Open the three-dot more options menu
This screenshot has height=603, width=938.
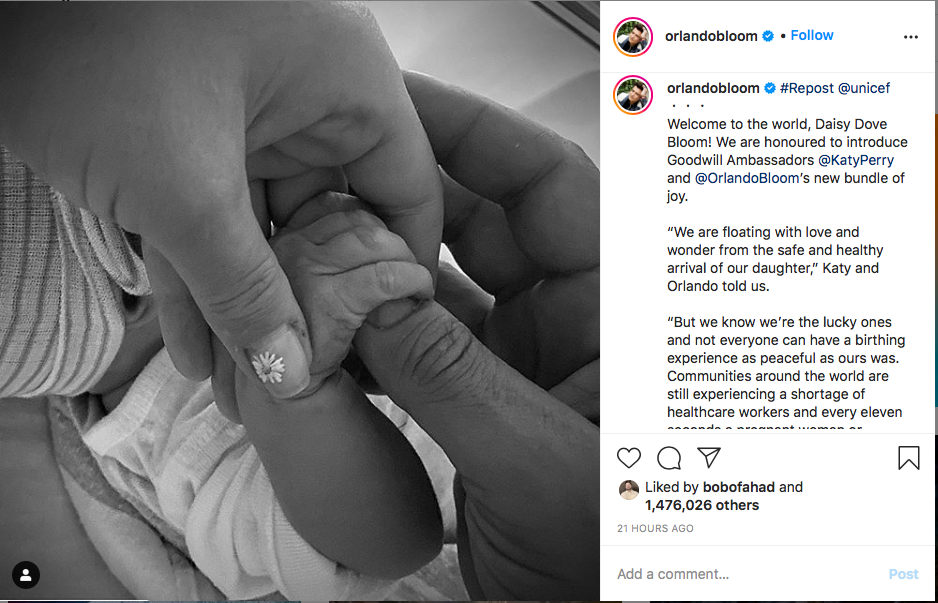(910, 37)
